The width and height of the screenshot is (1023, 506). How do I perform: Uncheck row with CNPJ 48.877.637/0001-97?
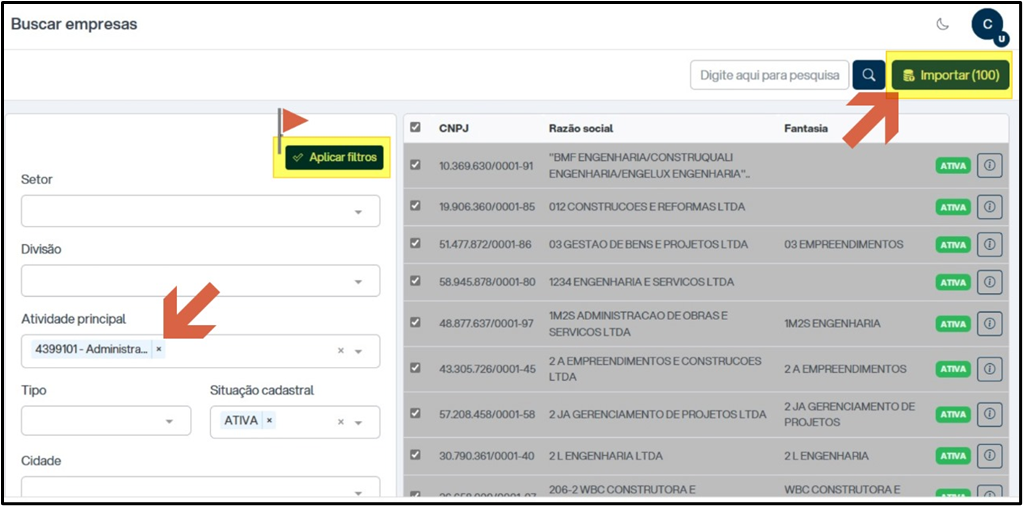(415, 322)
